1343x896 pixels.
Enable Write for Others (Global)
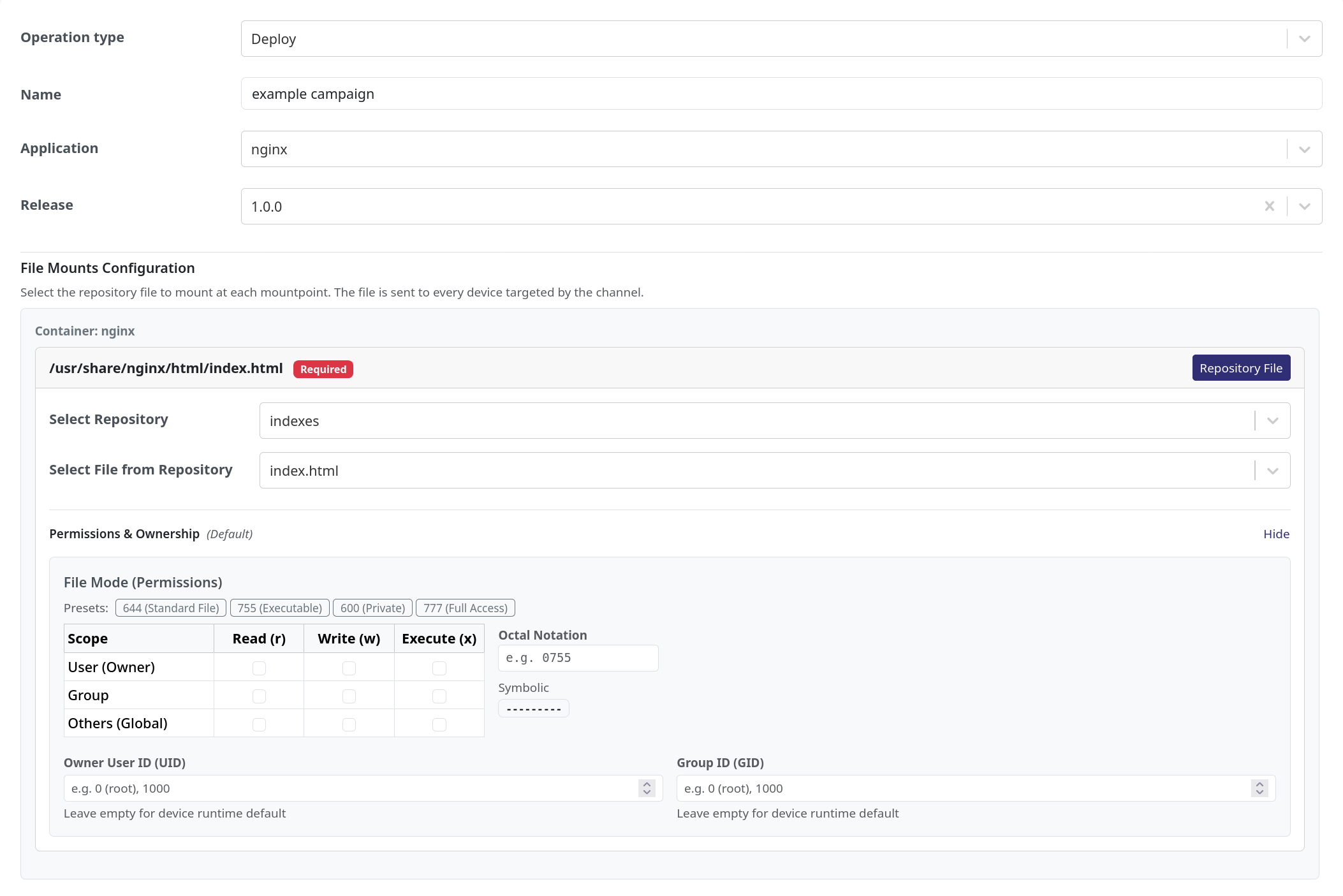pyautogui.click(x=349, y=724)
